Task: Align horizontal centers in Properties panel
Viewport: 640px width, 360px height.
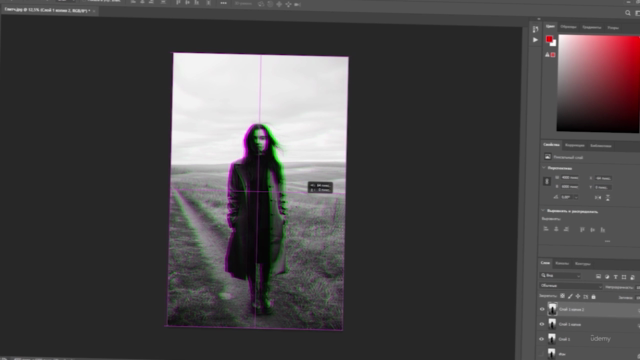Action: (556, 229)
